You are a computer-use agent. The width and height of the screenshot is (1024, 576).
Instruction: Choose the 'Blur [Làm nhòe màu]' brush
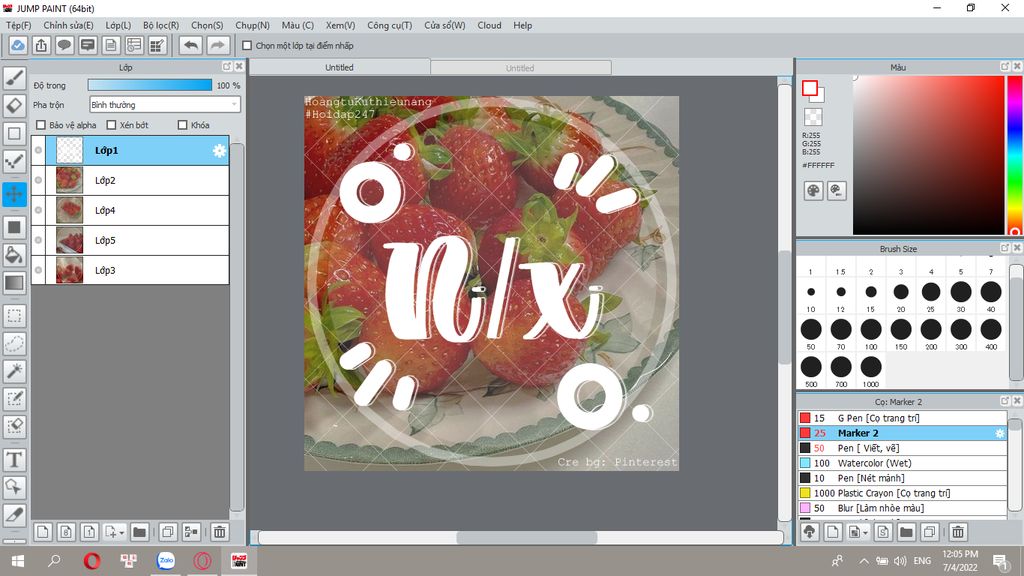(902, 508)
